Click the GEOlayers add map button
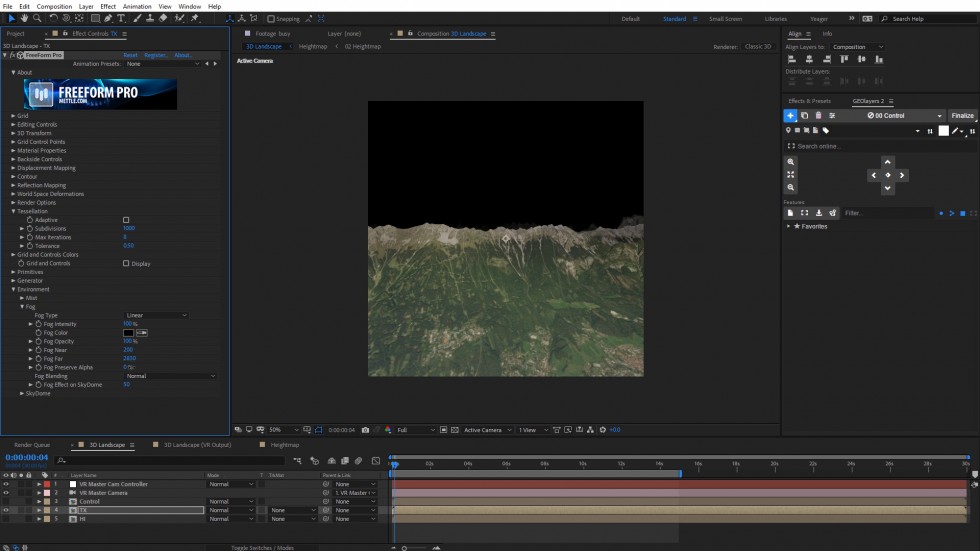This screenshot has width=980, height=551. coord(790,116)
